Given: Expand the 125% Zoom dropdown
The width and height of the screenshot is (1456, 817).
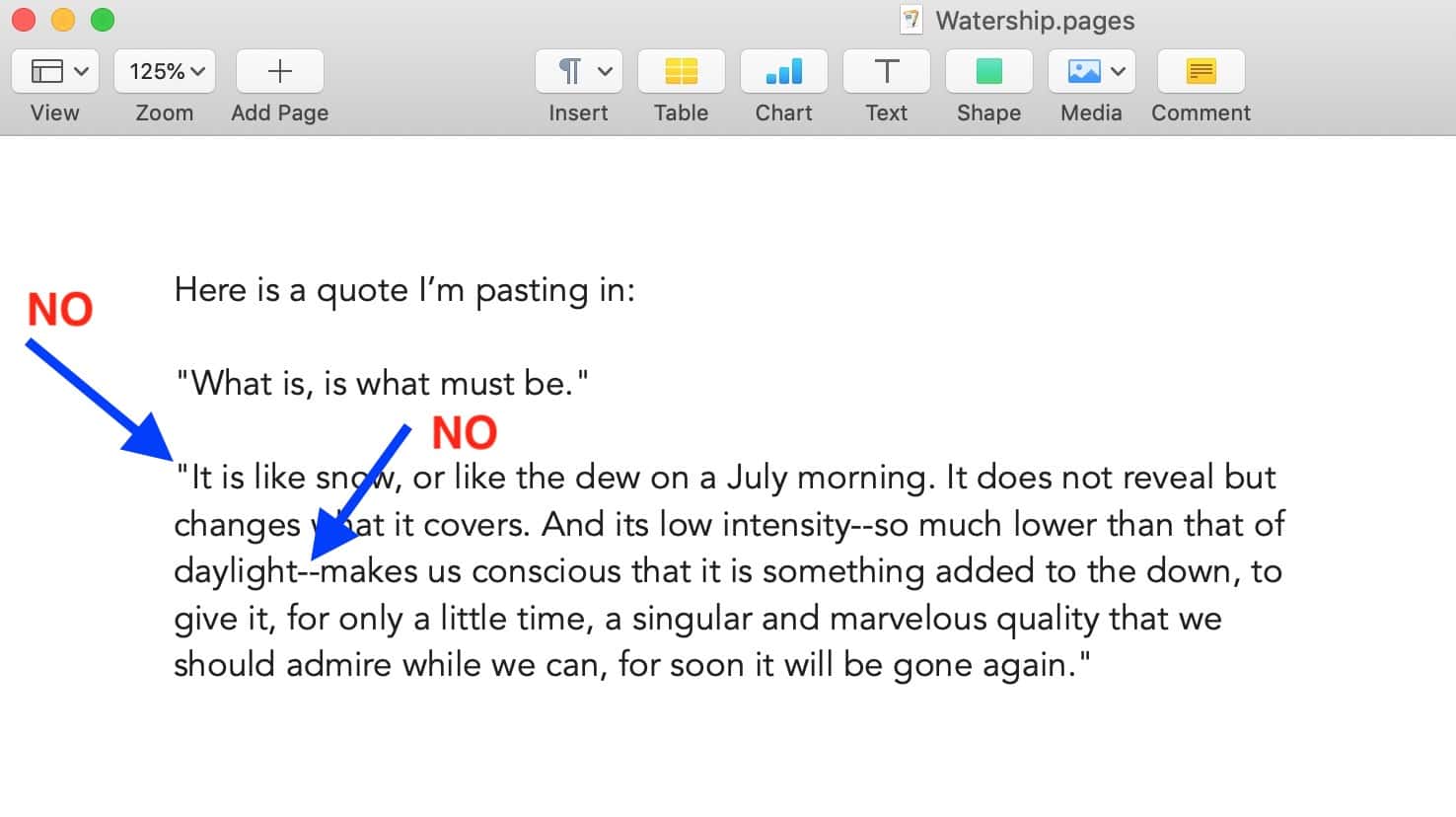Looking at the screenshot, I should [165, 71].
